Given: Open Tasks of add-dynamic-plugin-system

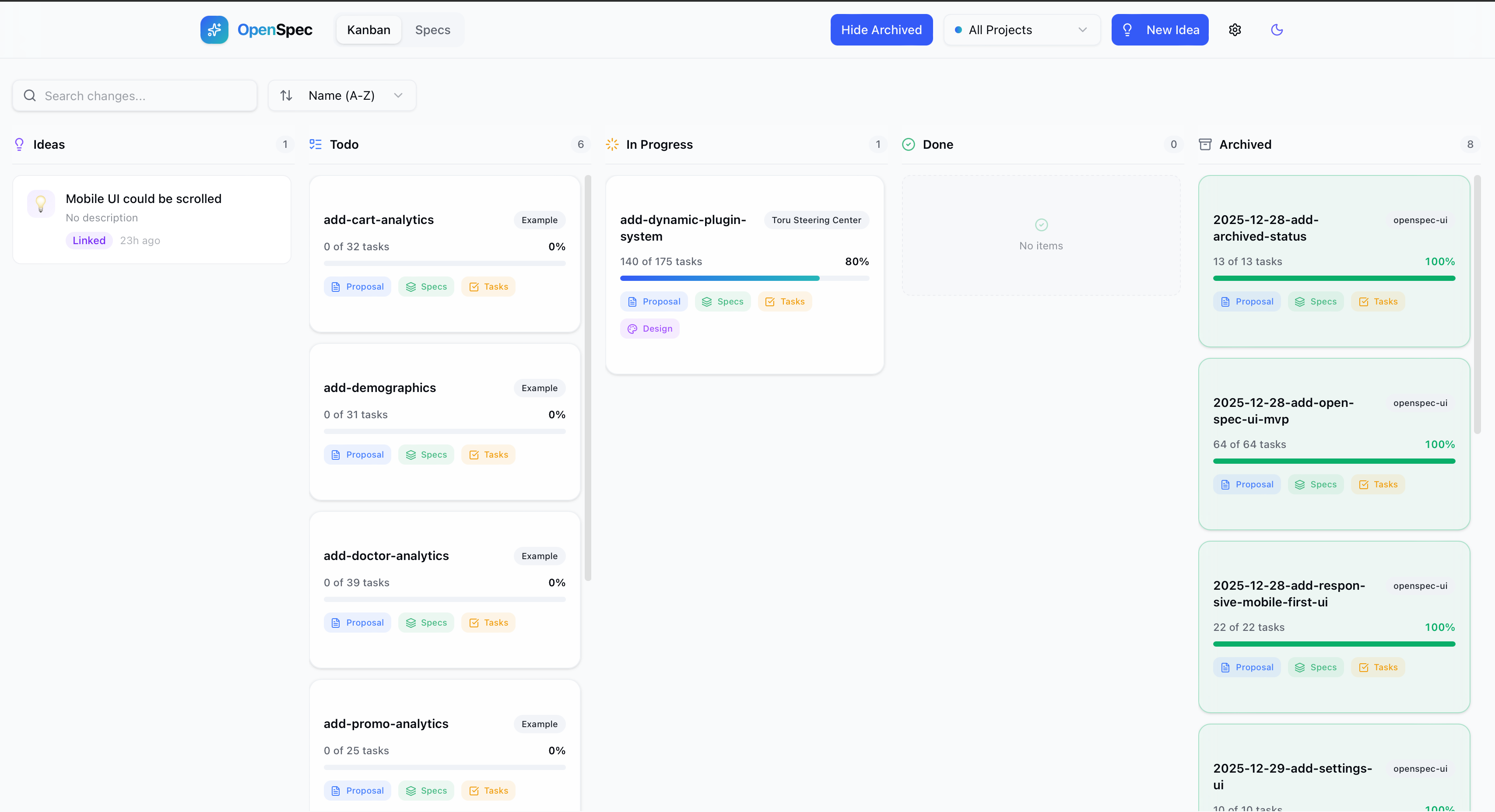Looking at the screenshot, I should pyautogui.click(x=785, y=301).
